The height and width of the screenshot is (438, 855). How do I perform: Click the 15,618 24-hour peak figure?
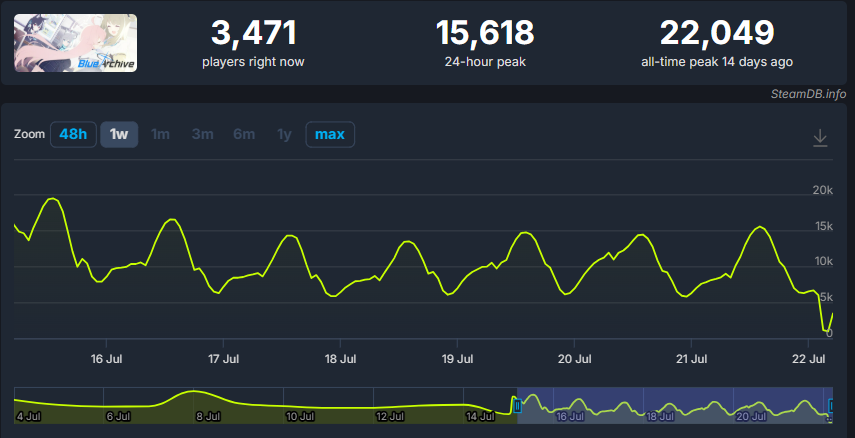click(x=485, y=33)
